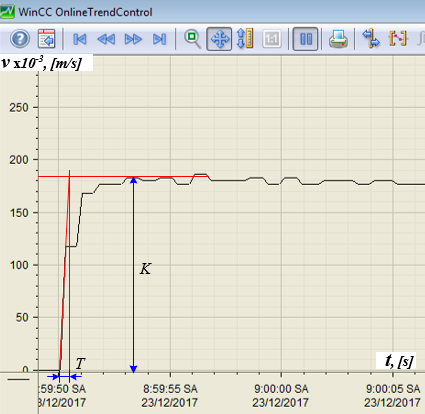Toggle the move trend area tool
425x414 pixels.
(x=219, y=39)
